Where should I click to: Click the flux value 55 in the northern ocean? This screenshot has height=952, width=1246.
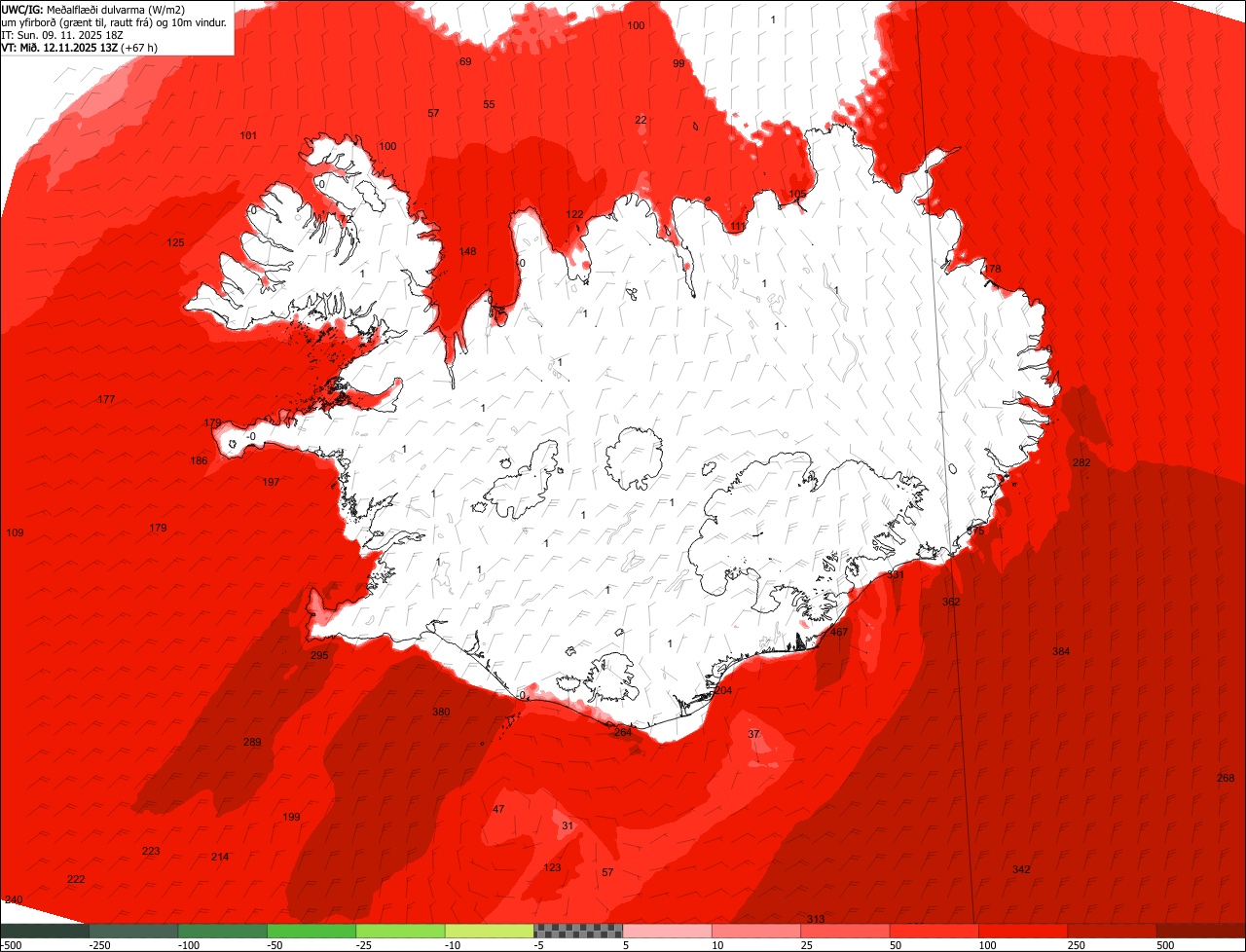[489, 104]
